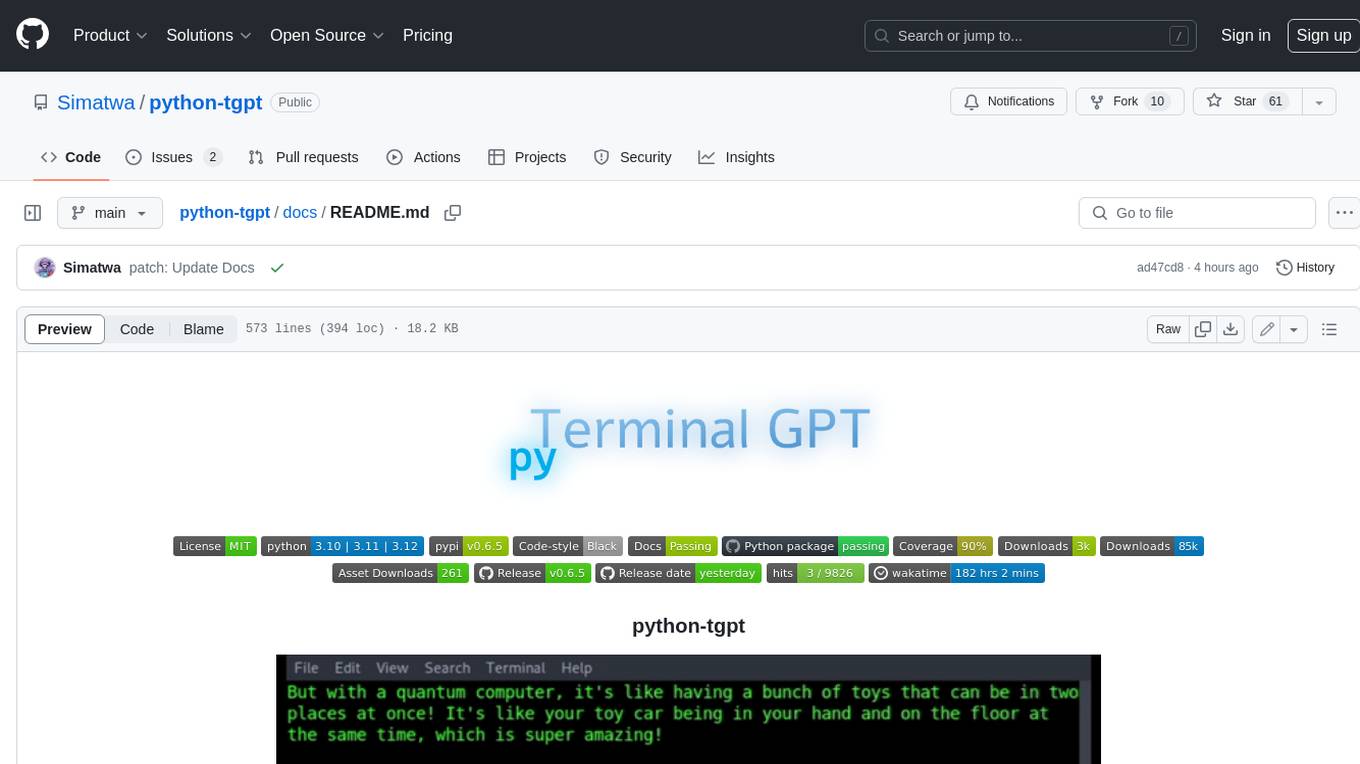Open the star lists dropdown arrow
The height and width of the screenshot is (764, 1360).
pos(1319,102)
